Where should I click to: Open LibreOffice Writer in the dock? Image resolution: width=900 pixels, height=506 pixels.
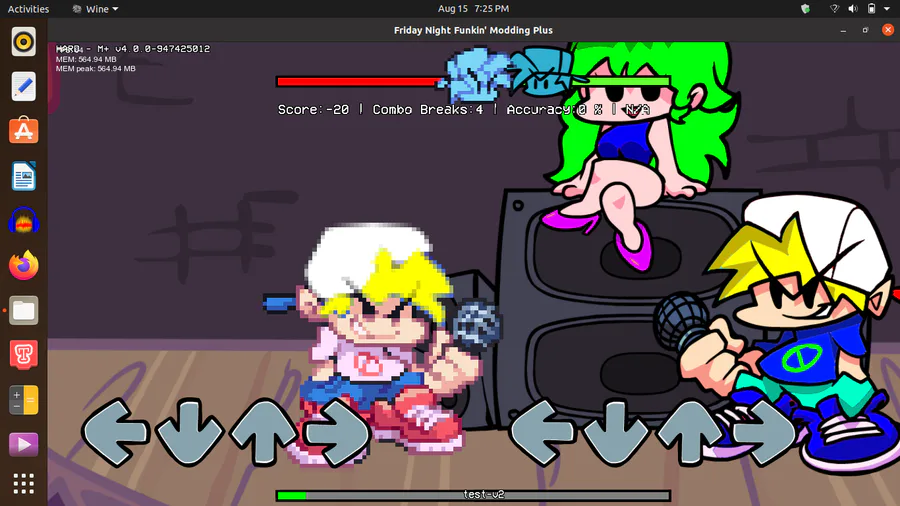(24, 176)
